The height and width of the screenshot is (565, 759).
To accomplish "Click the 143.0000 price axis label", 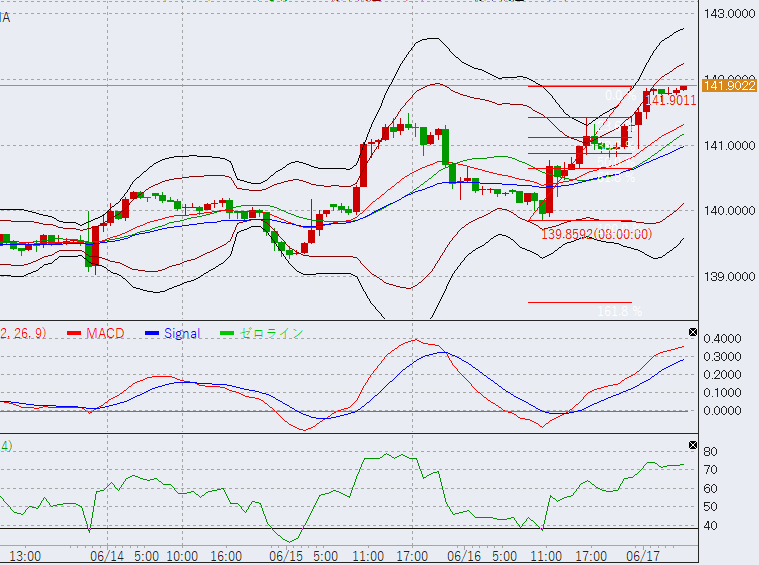I will click(729, 14).
